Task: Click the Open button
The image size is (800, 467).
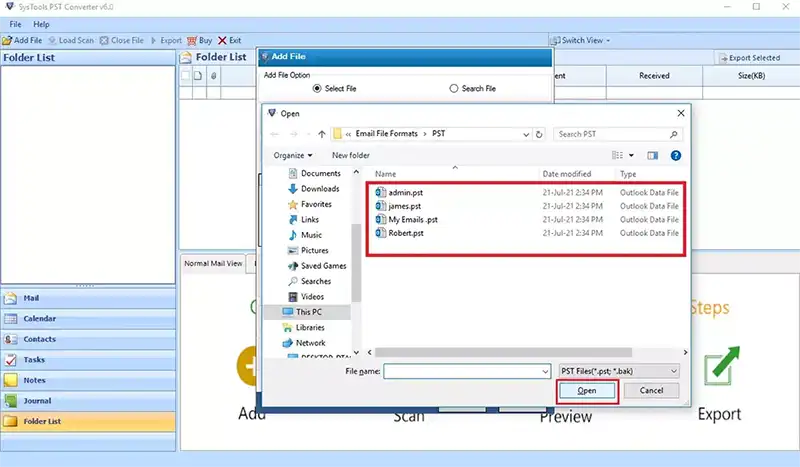Action: [587, 391]
